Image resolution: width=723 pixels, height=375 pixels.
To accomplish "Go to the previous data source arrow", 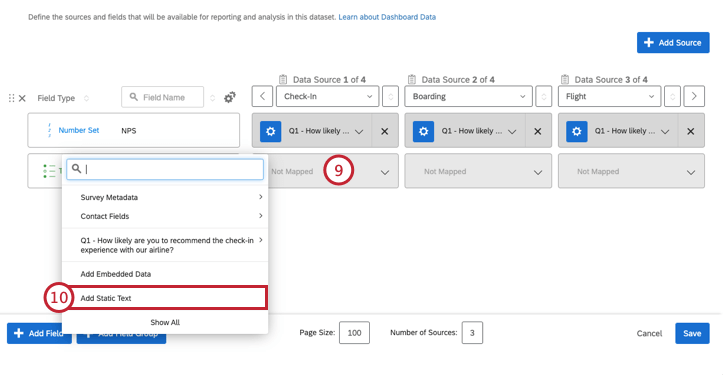I will coord(262,96).
